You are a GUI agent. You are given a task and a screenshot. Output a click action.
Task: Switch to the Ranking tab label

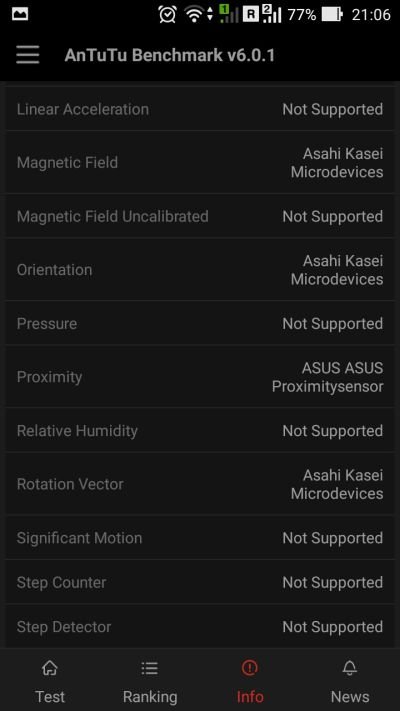tap(150, 696)
